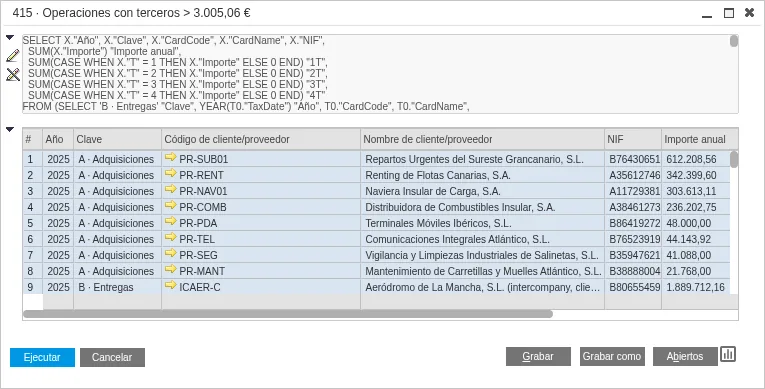Image resolution: width=765 pixels, height=389 pixels.
Task: Click the Nombre de cliente/proveedor header
Action: (x=483, y=139)
